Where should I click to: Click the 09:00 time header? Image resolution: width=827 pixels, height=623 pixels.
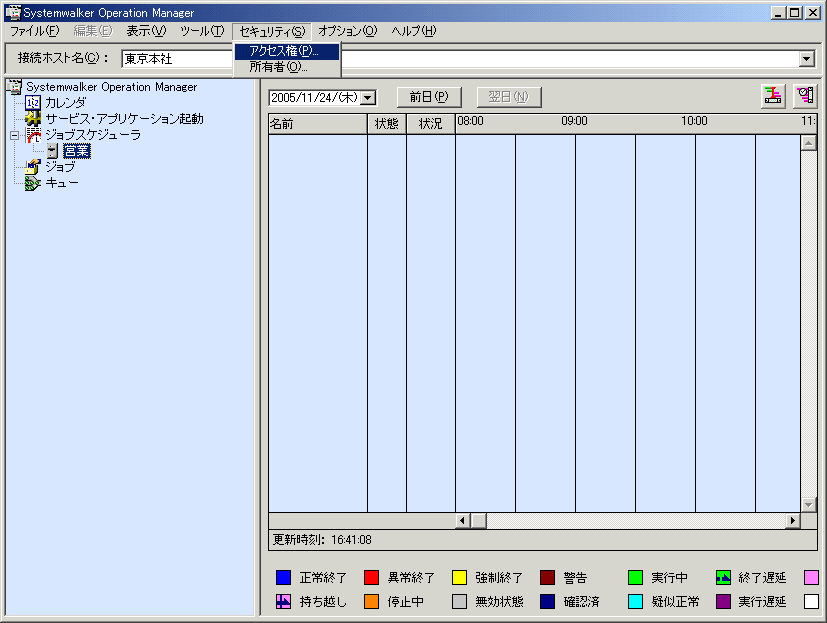(574, 121)
